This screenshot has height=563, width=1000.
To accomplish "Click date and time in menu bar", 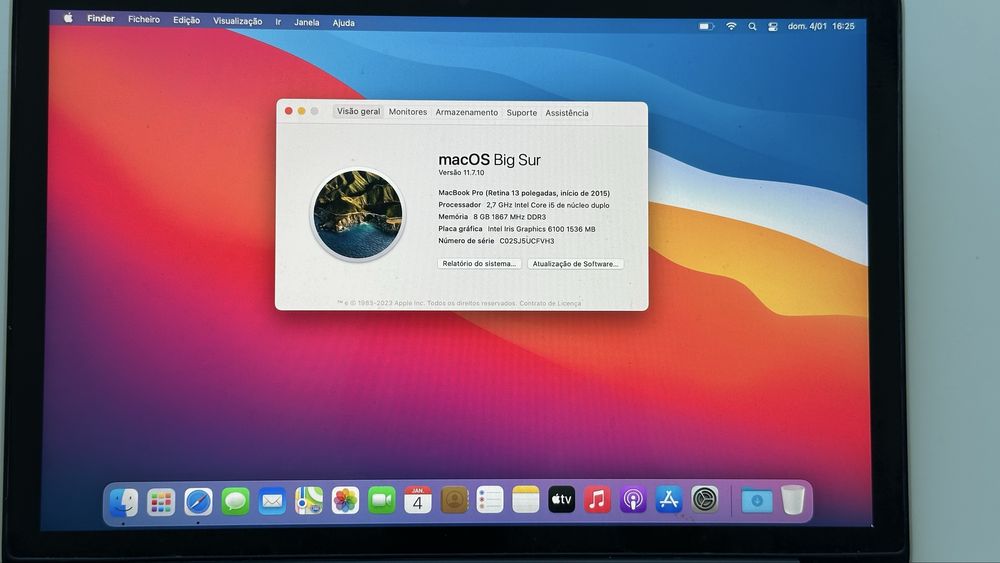I will (821, 26).
